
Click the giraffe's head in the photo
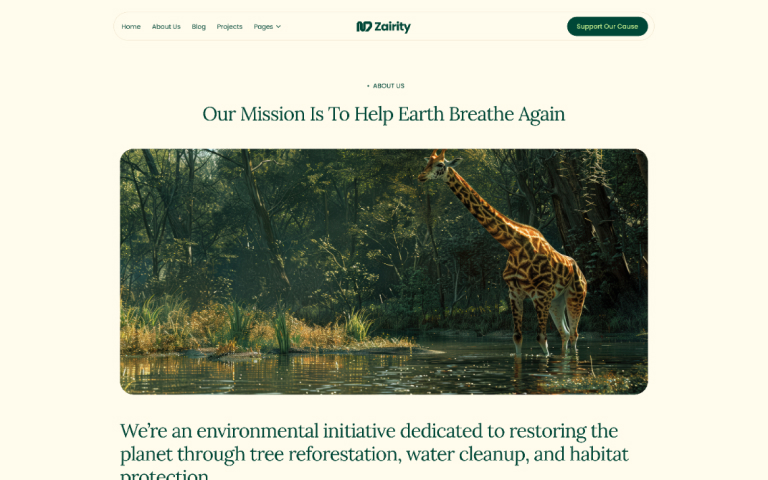pyautogui.click(x=437, y=165)
